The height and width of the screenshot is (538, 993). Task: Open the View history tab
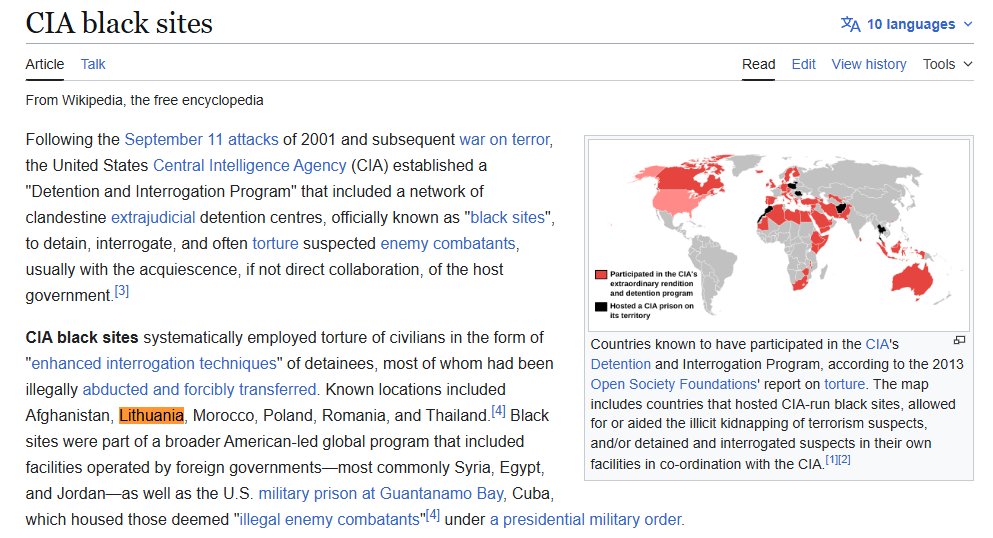pos(869,64)
